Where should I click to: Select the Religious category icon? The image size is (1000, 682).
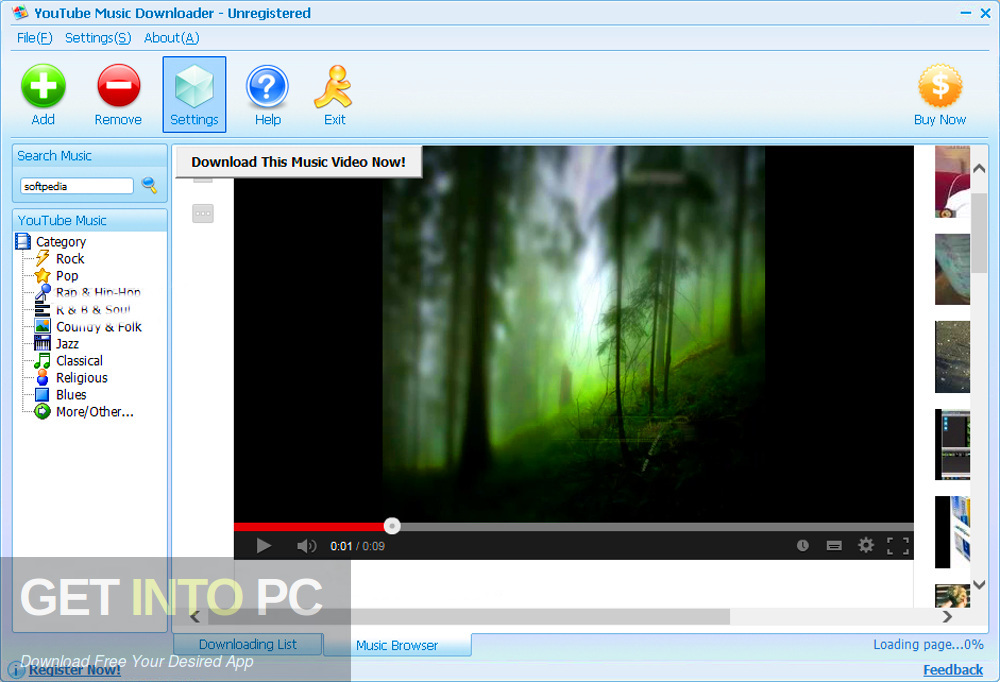(x=43, y=377)
